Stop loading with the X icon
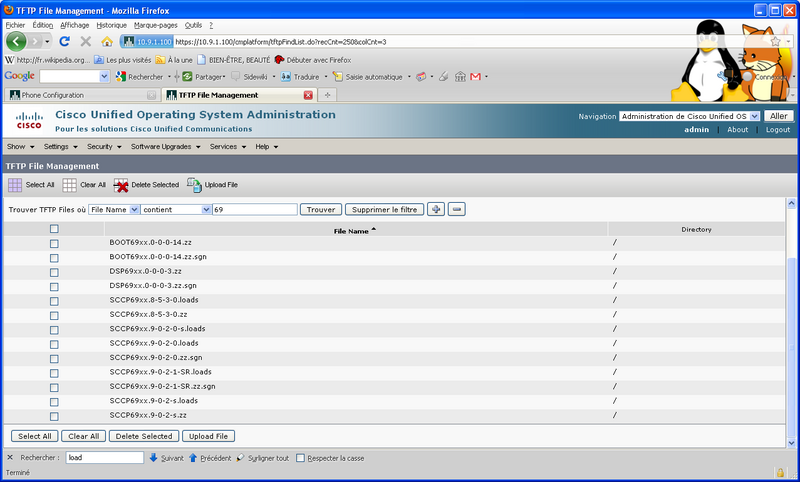This screenshot has width=800, height=482. (x=86, y=41)
